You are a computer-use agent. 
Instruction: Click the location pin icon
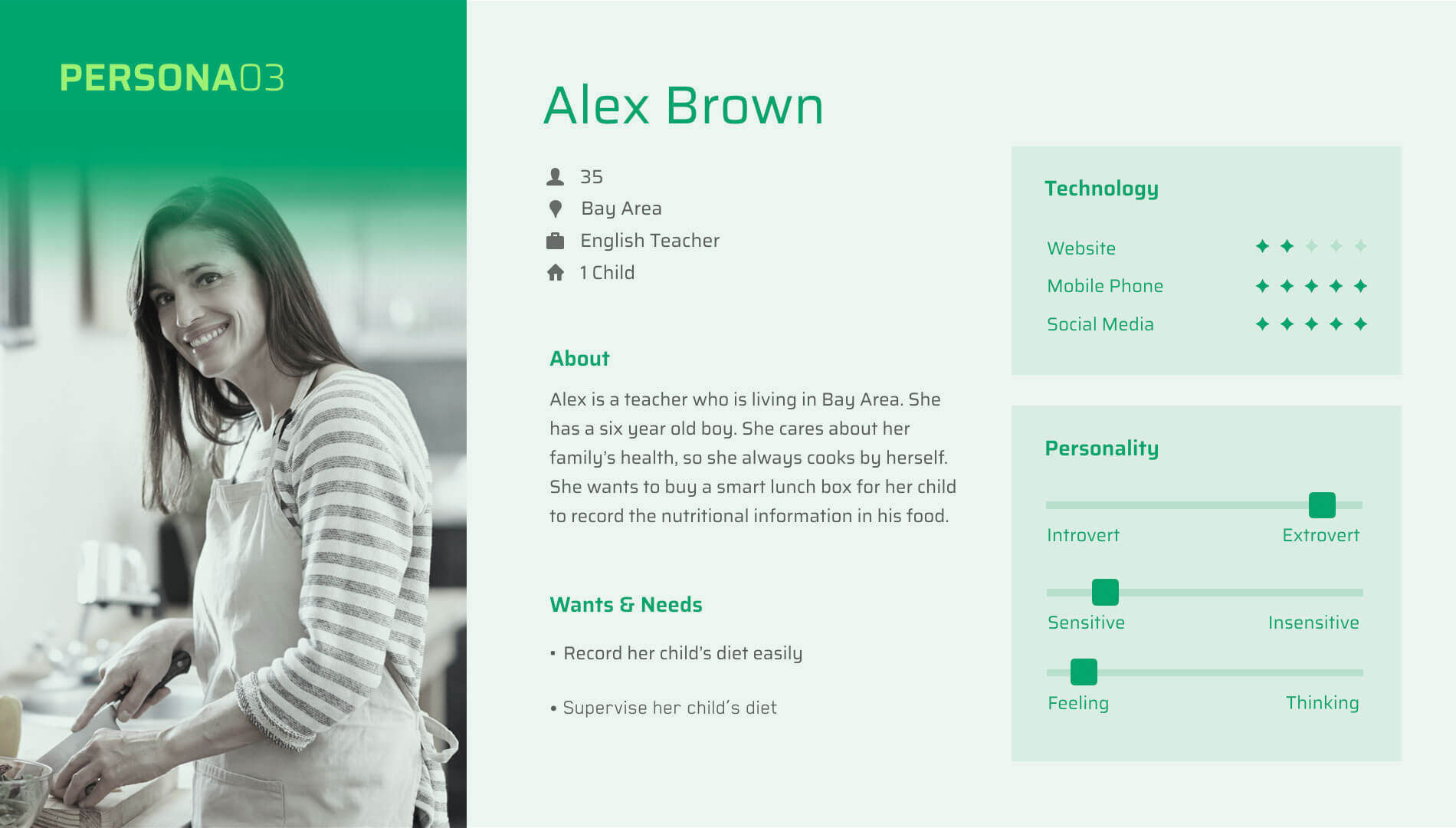[x=556, y=209]
